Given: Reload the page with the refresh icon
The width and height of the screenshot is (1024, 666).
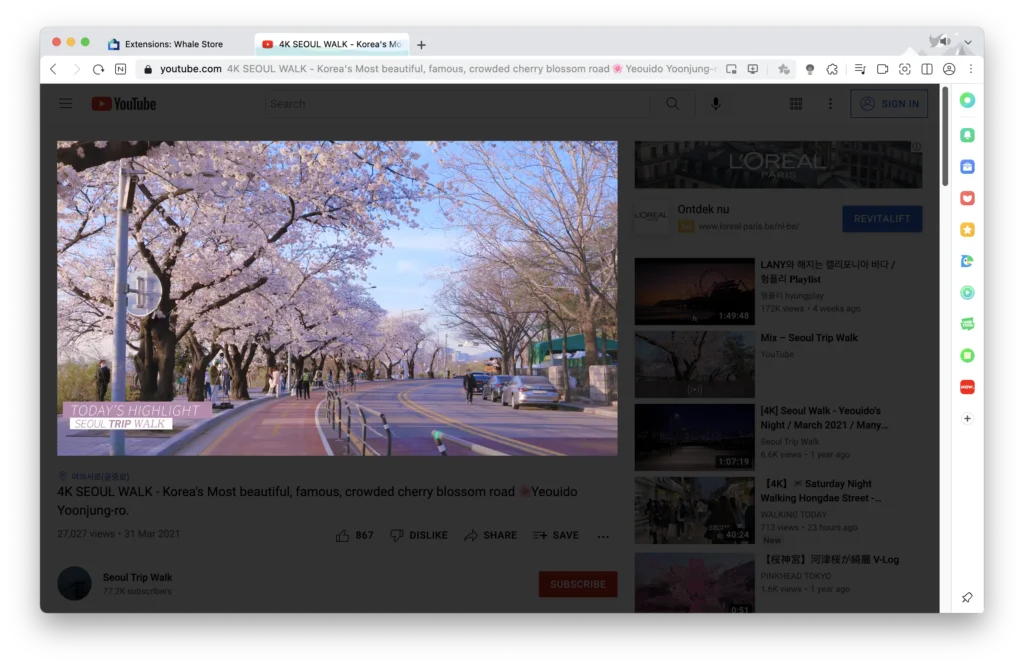Looking at the screenshot, I should [98, 69].
